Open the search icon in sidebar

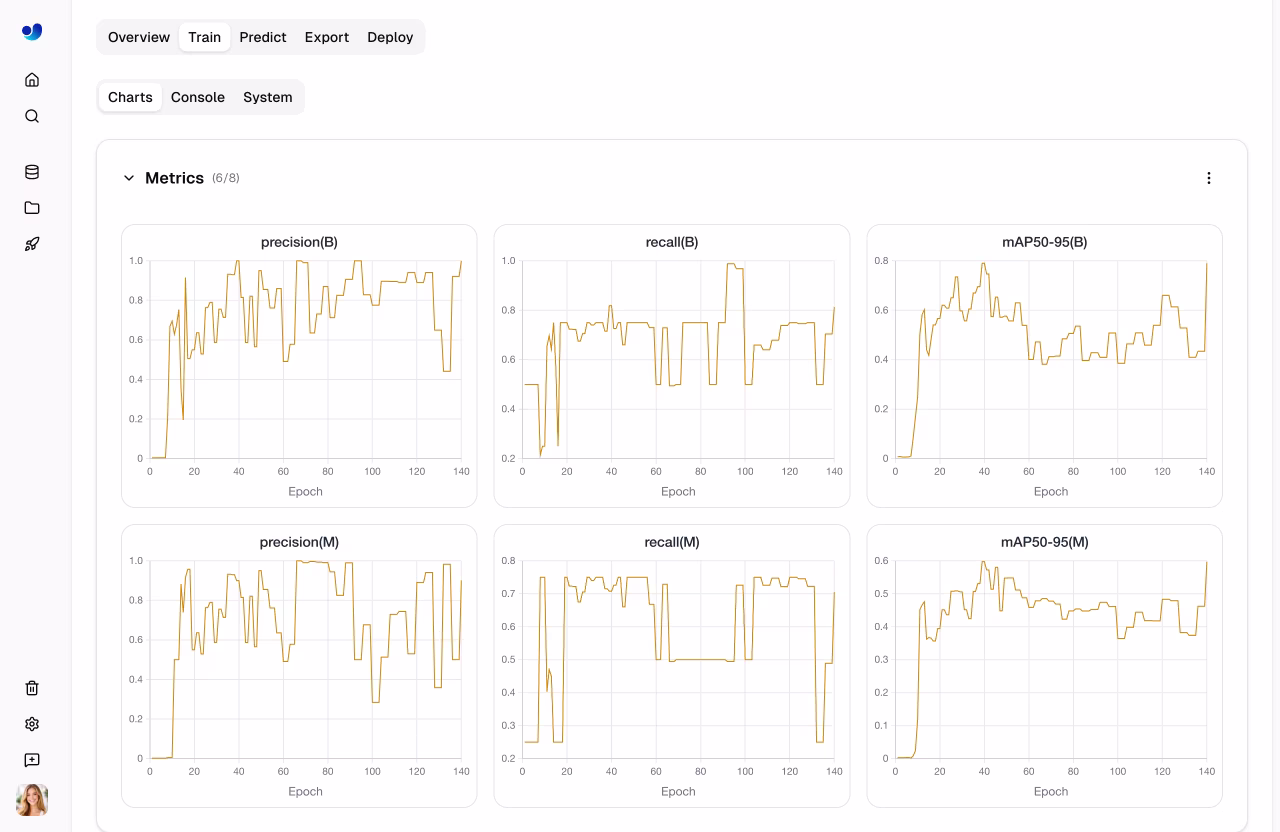tap(32, 116)
